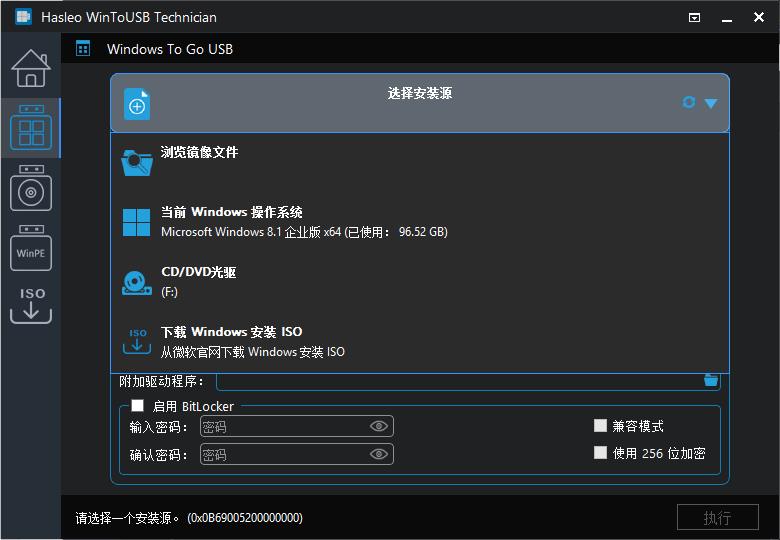
Task: Open the Home page in the sidebar
Action: (31, 68)
